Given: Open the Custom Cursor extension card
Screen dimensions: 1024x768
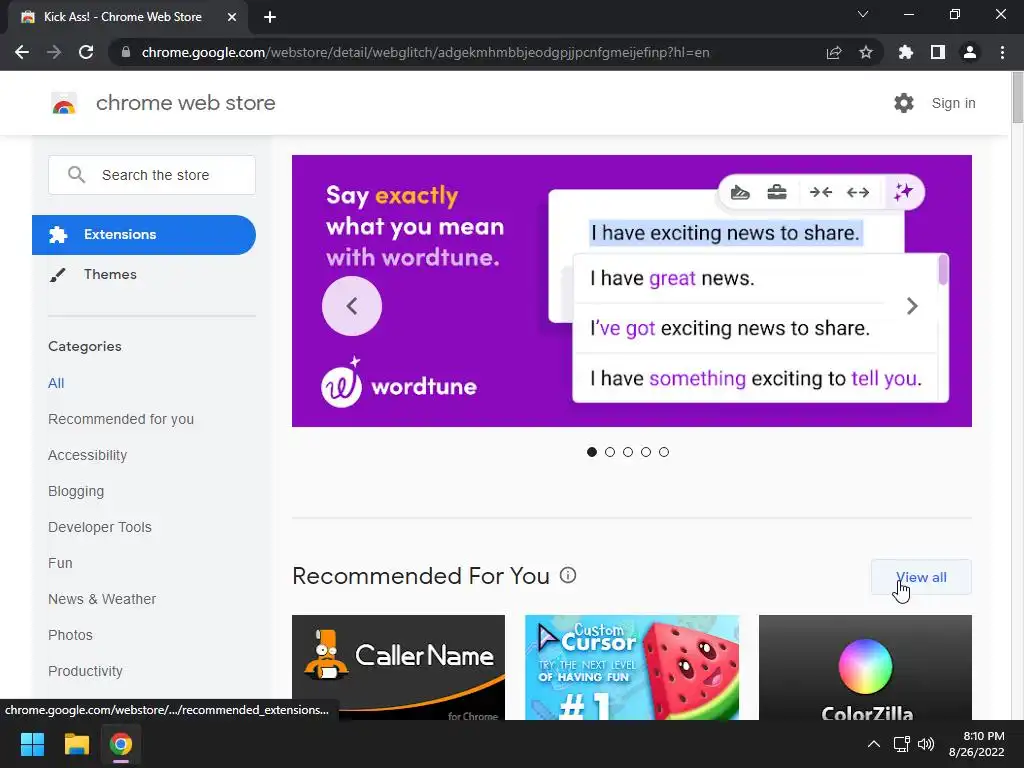Looking at the screenshot, I should [632, 667].
